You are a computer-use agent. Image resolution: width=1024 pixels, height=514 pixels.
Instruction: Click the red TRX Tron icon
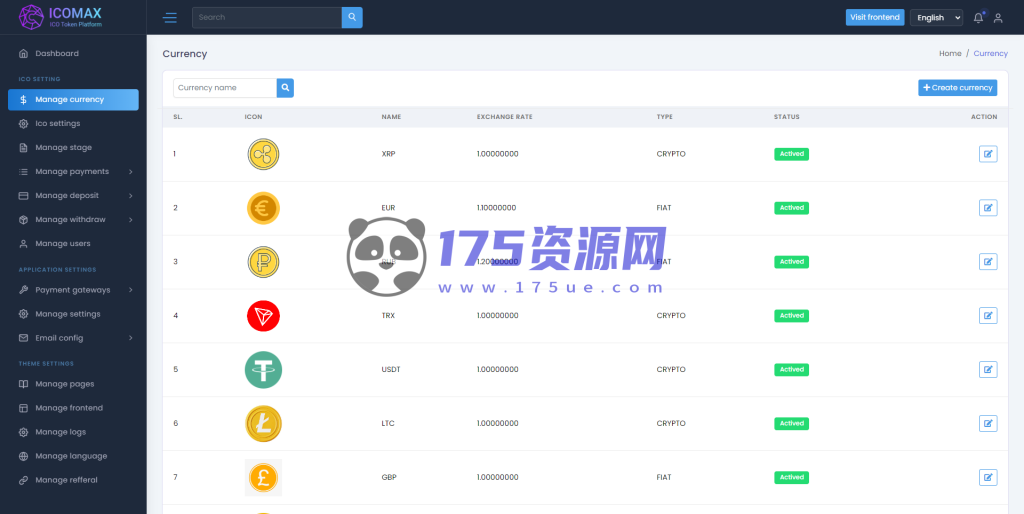click(x=263, y=316)
